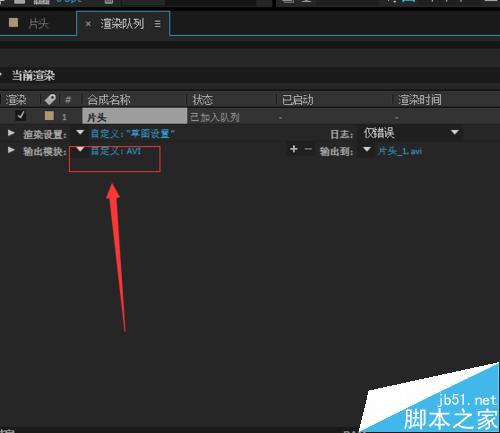This screenshot has width=500, height=433.
Task: Open the 渲染队列 panel menu icon
Action: point(157,24)
